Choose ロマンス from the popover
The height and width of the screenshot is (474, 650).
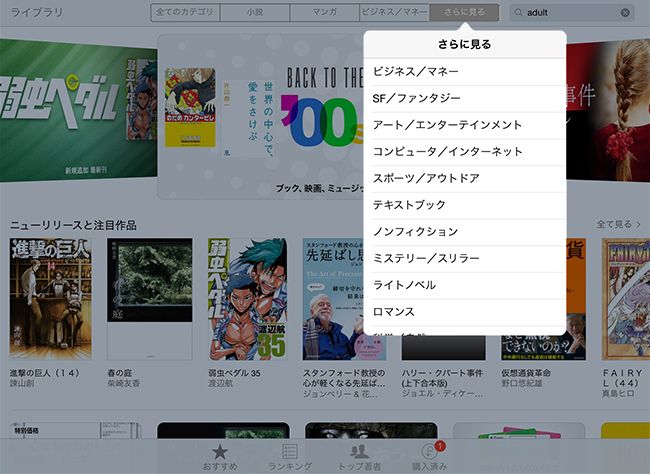point(465,312)
